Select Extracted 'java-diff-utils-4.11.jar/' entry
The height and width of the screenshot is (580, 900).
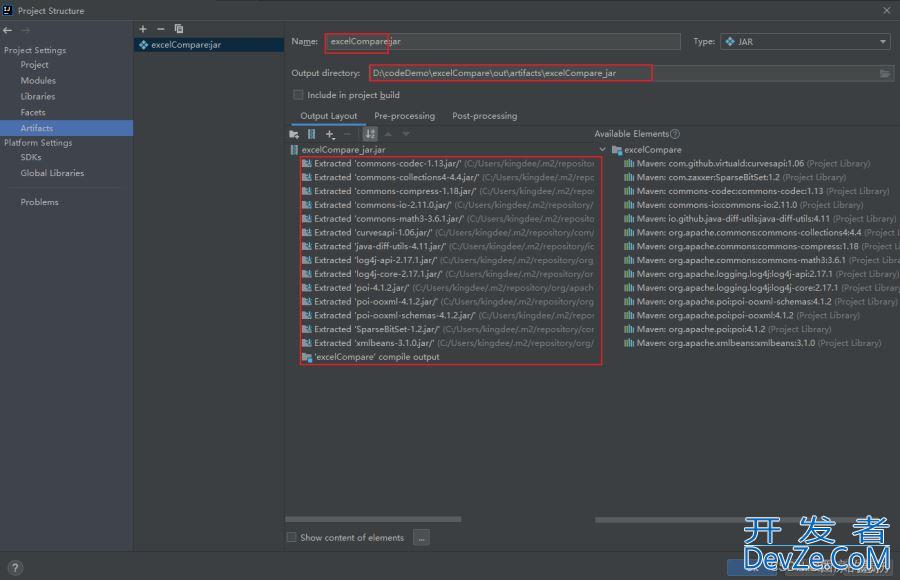pyautogui.click(x=448, y=246)
